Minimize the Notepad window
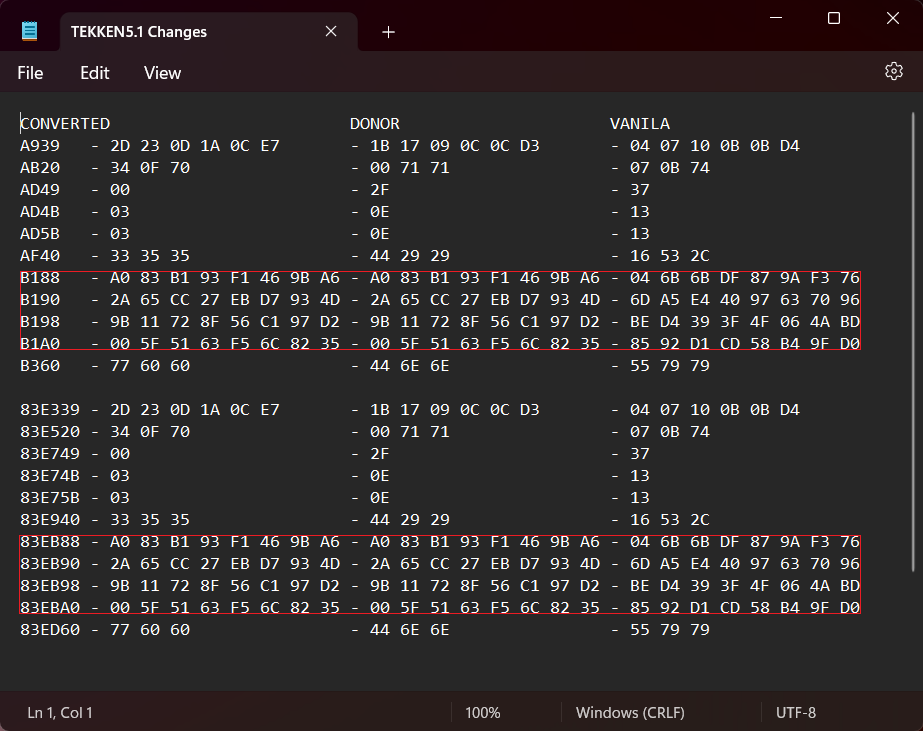Viewport: 923px width, 731px height. (x=776, y=18)
